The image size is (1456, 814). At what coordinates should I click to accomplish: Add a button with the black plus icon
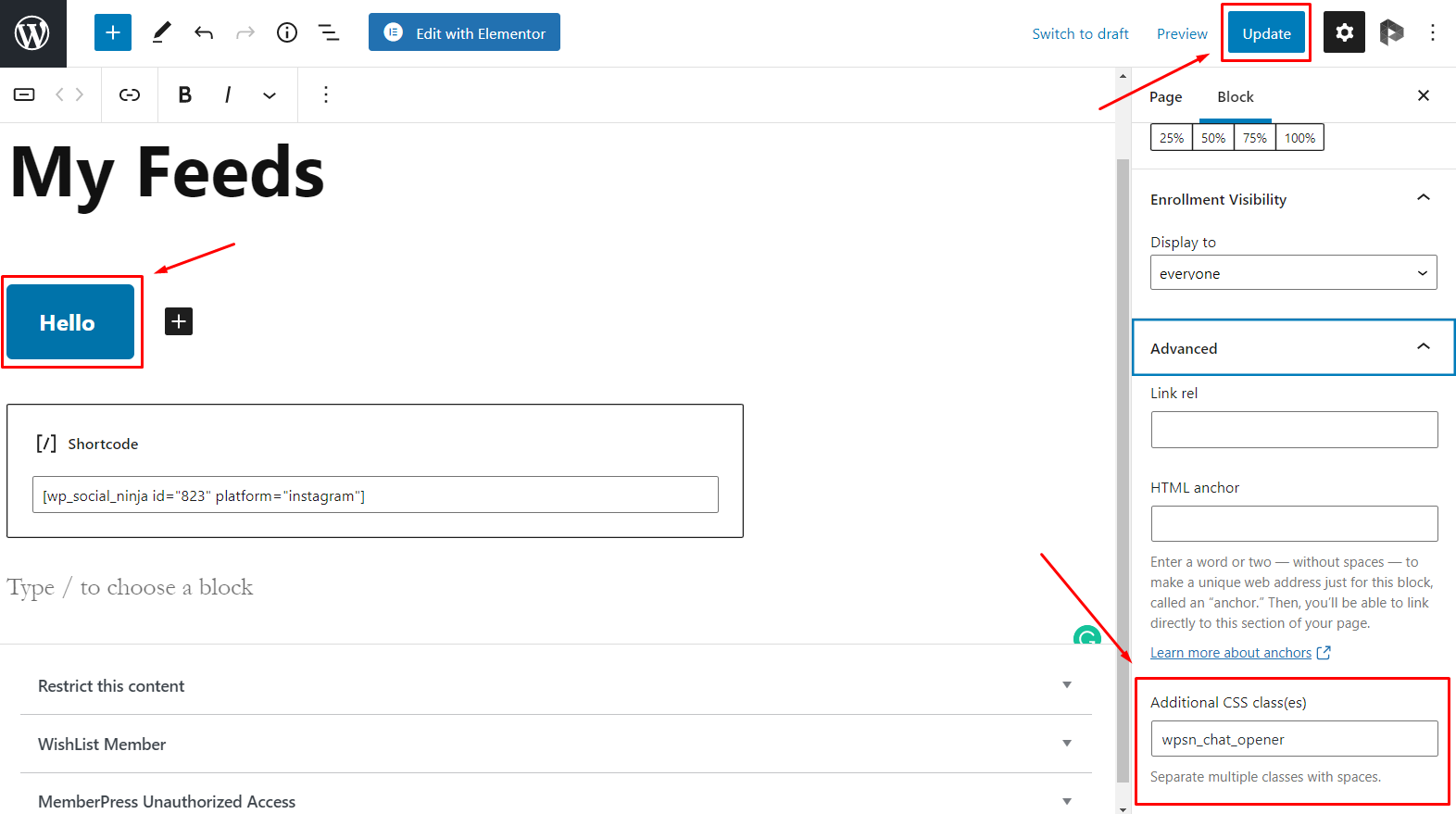[179, 321]
